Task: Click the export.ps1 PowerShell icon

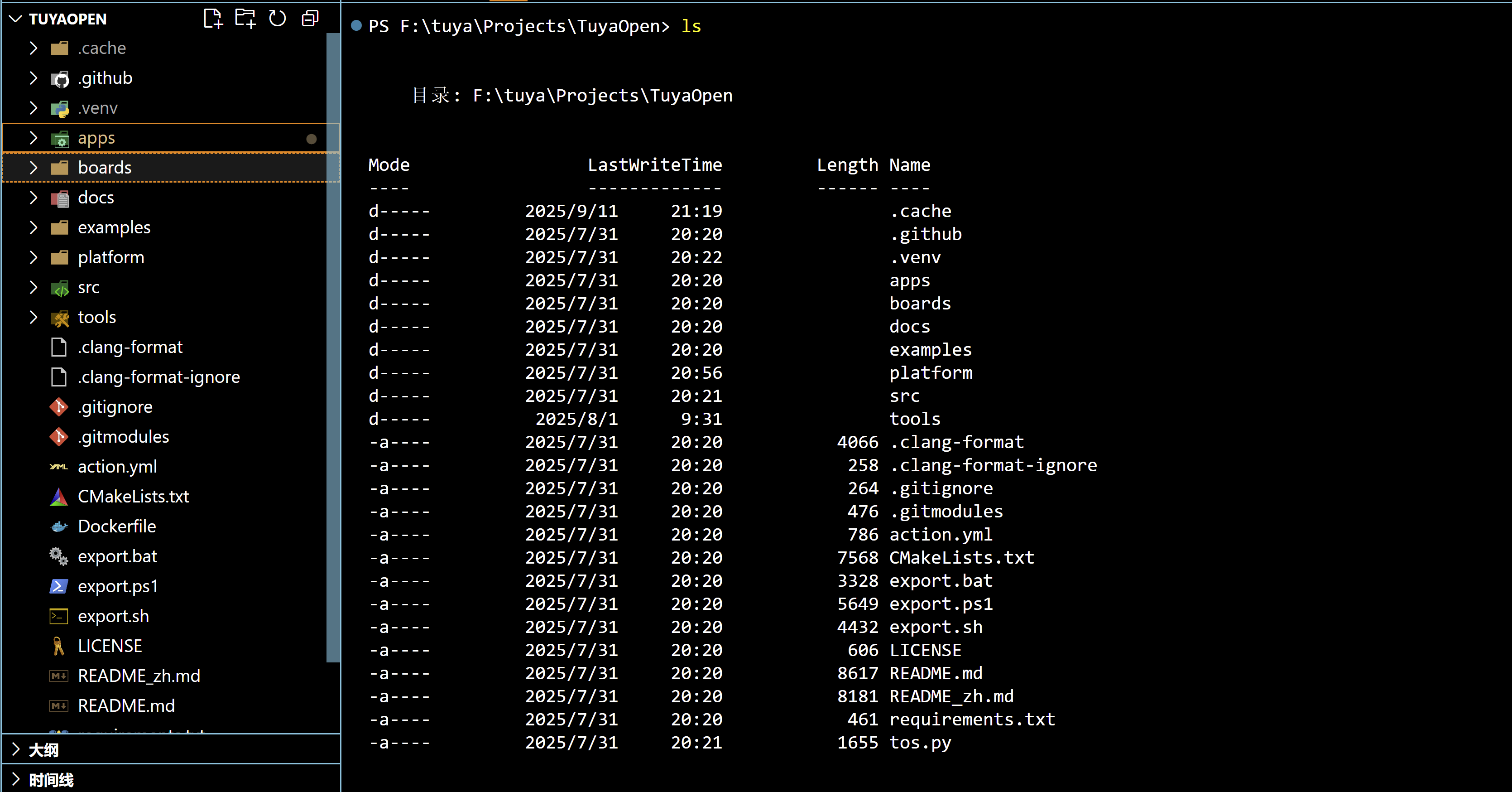Action: tap(59, 586)
